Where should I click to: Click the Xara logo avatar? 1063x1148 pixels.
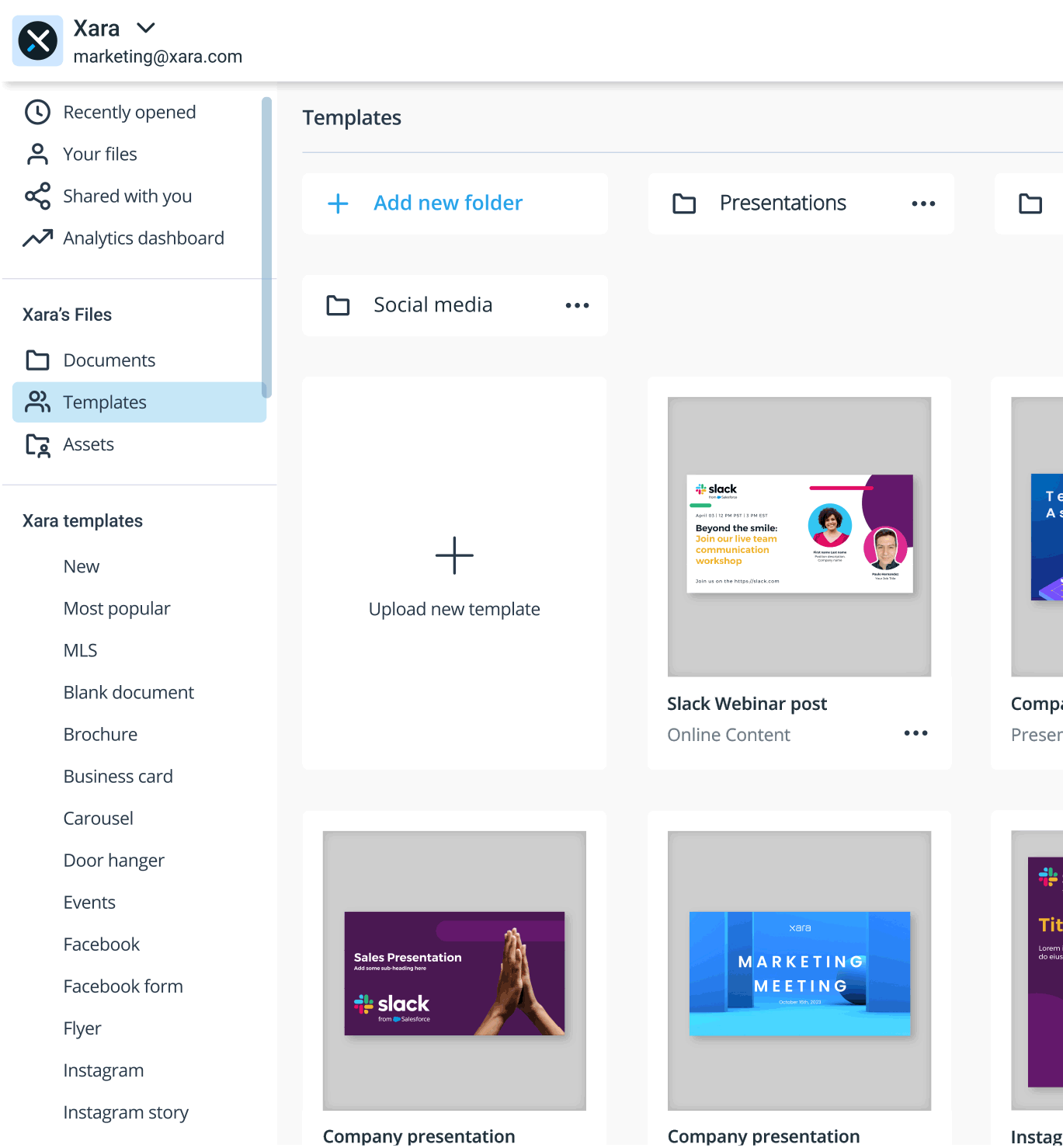click(x=37, y=40)
